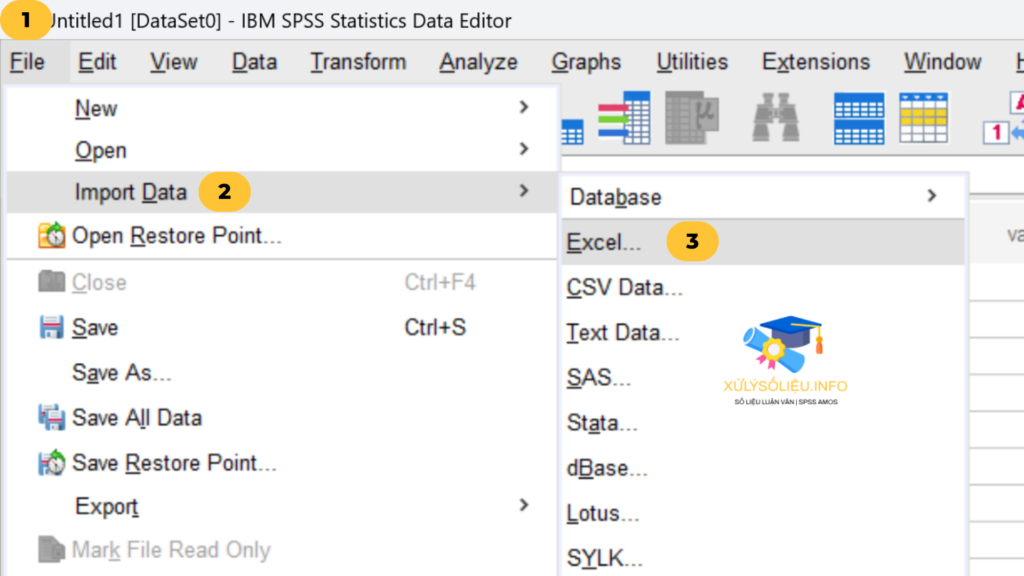Open the File menu

point(27,62)
